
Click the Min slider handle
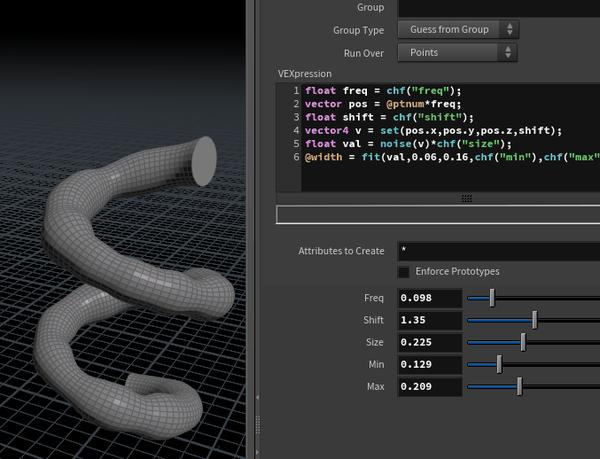click(x=498, y=364)
